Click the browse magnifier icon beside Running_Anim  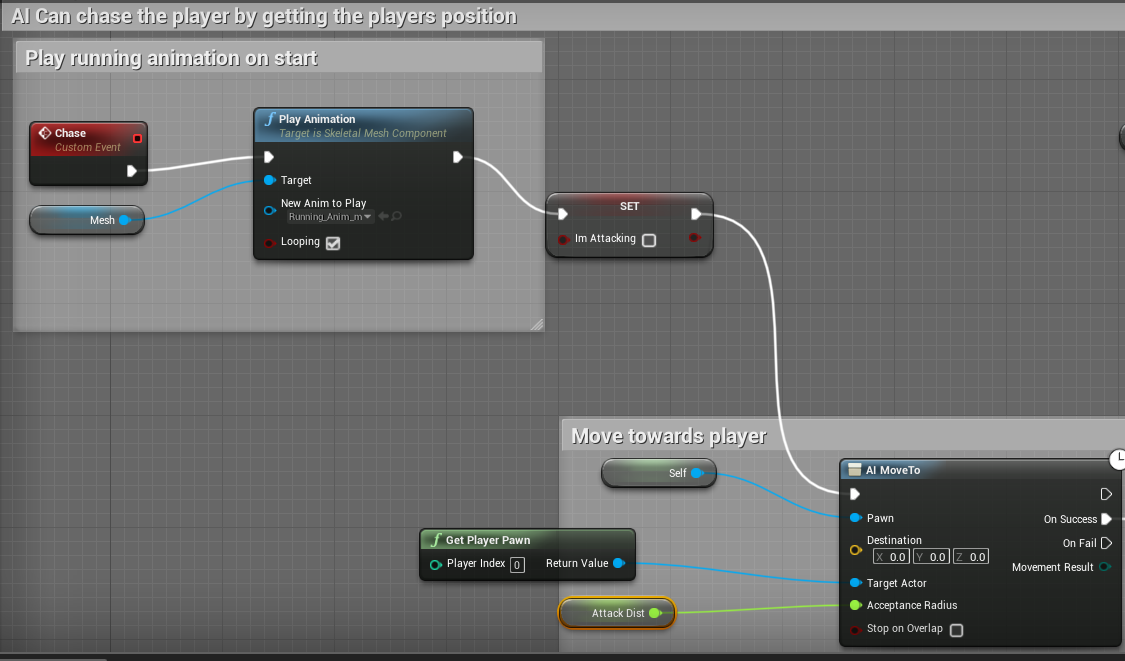pos(397,217)
